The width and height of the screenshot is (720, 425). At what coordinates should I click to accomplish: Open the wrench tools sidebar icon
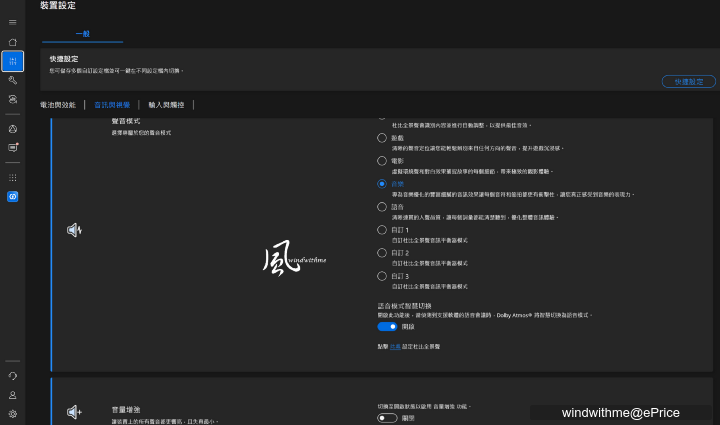13,80
